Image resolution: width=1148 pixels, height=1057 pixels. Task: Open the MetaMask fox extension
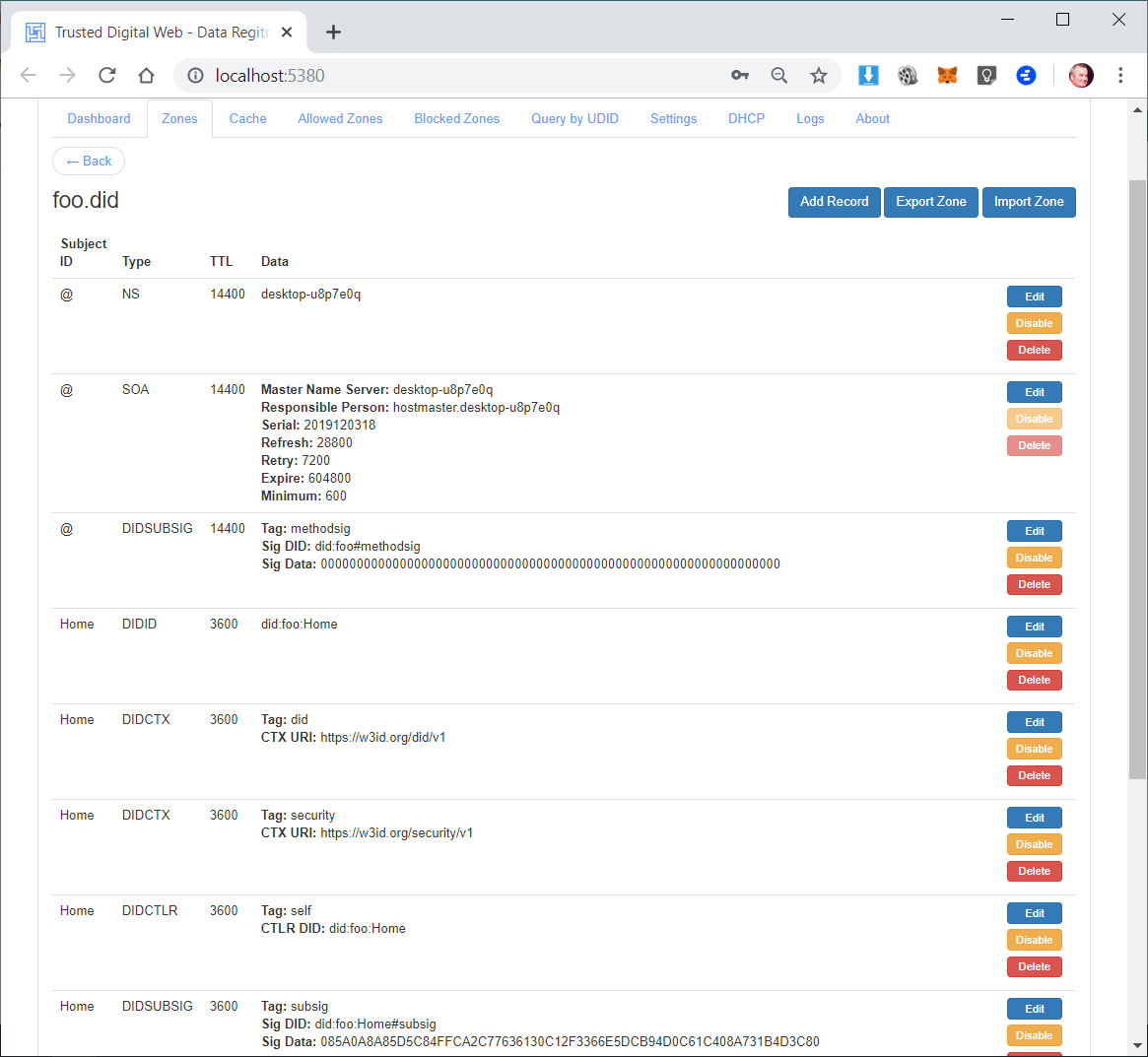pos(947,76)
